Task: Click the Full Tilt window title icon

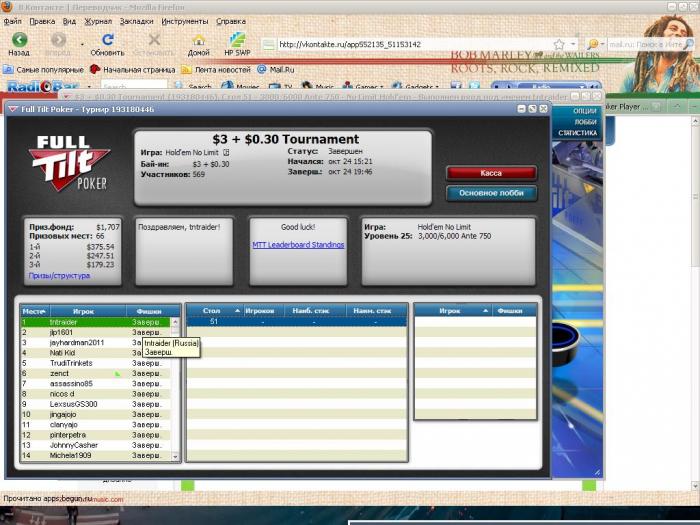Action: tap(13, 109)
